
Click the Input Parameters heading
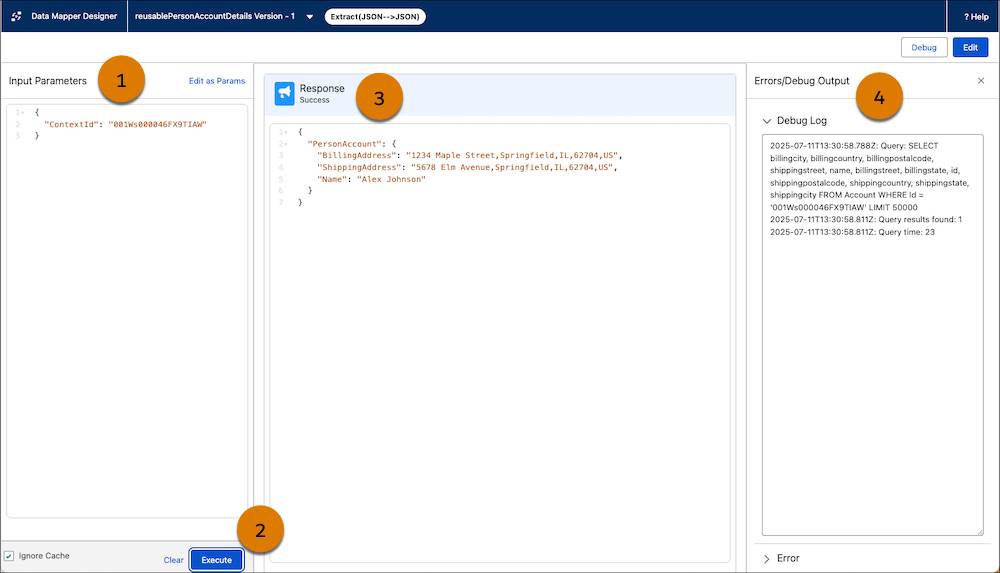tap(48, 81)
